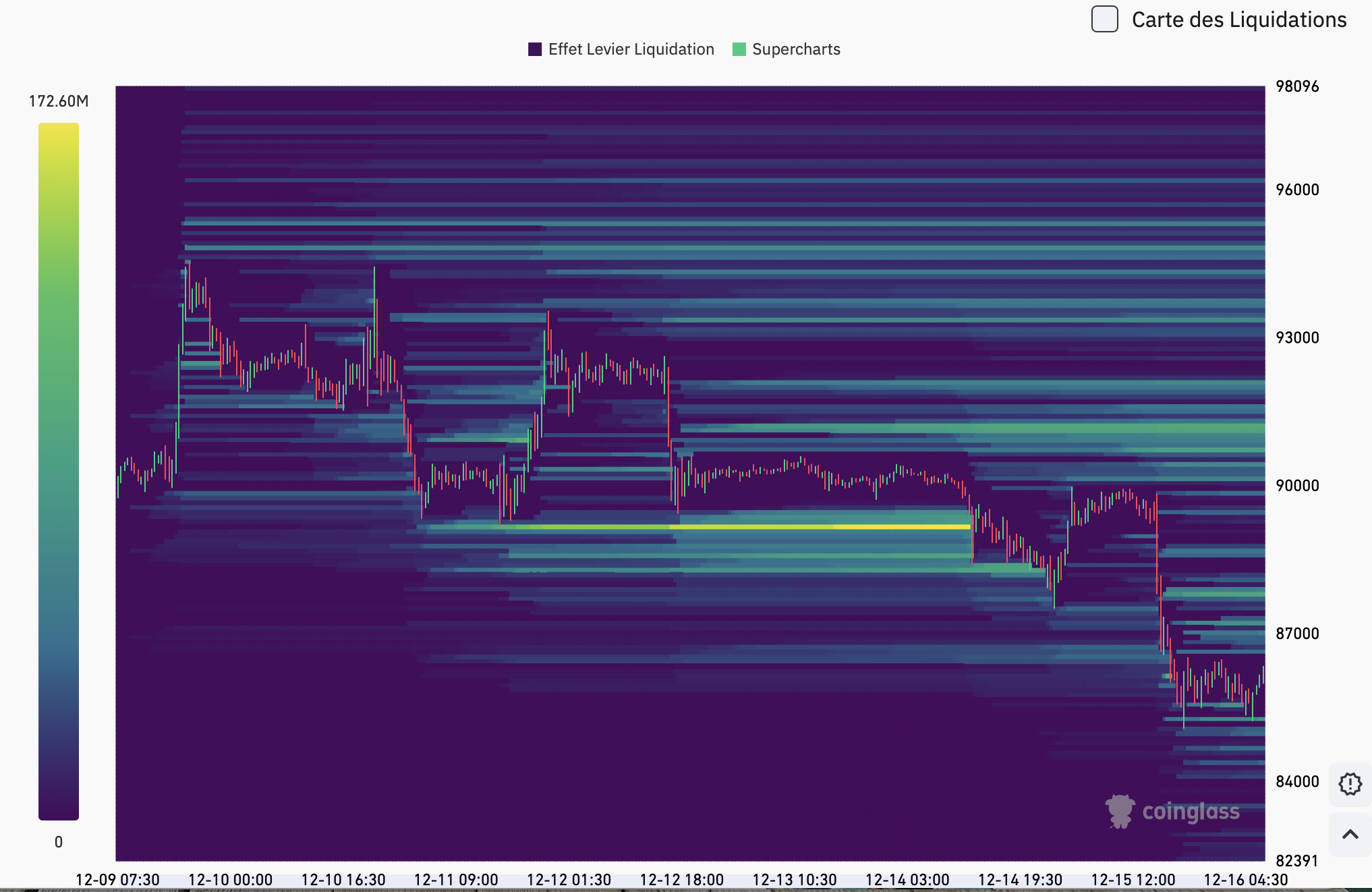
Task: Click the green Supercharts legend swatch
Action: click(739, 49)
